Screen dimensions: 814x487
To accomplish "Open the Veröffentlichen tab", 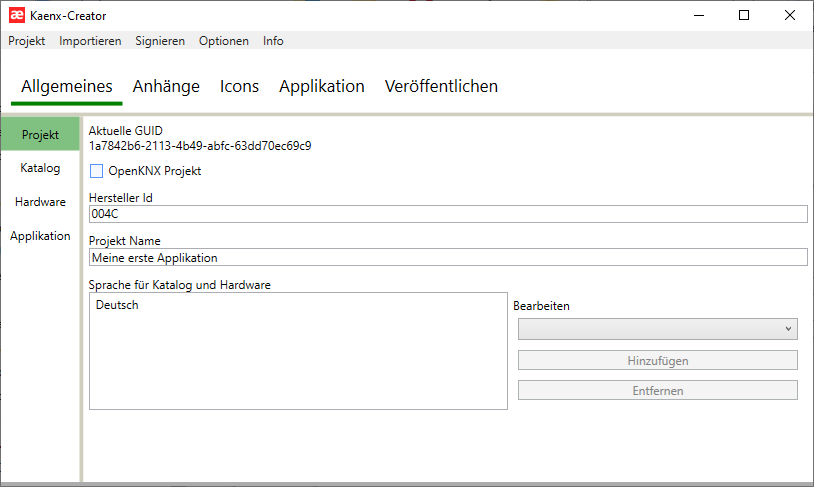I will pyautogui.click(x=441, y=86).
